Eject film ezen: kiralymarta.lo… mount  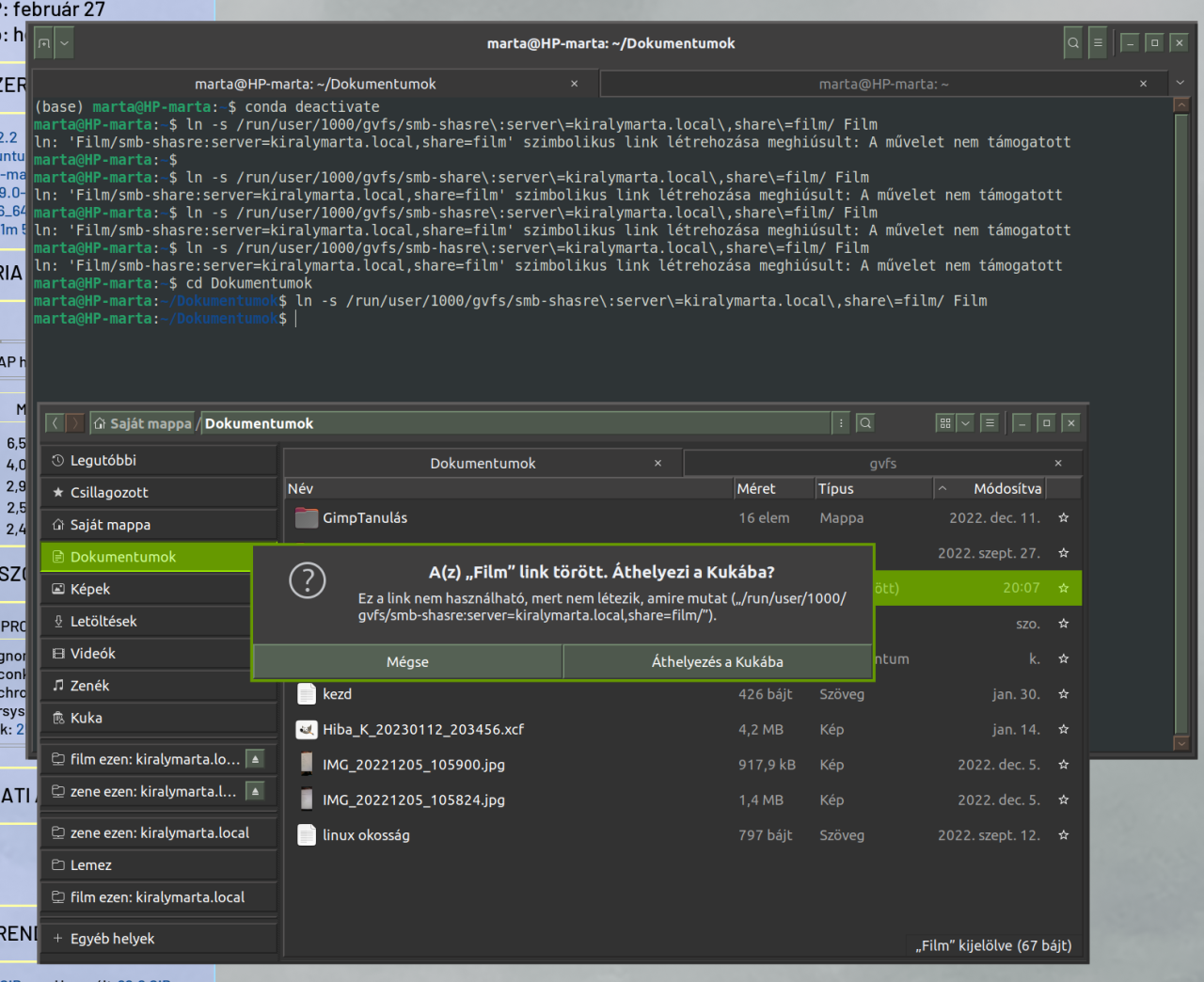coord(255,759)
